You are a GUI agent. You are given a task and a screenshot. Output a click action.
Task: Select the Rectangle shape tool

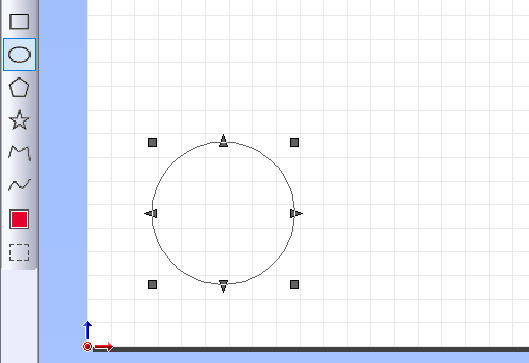19,22
